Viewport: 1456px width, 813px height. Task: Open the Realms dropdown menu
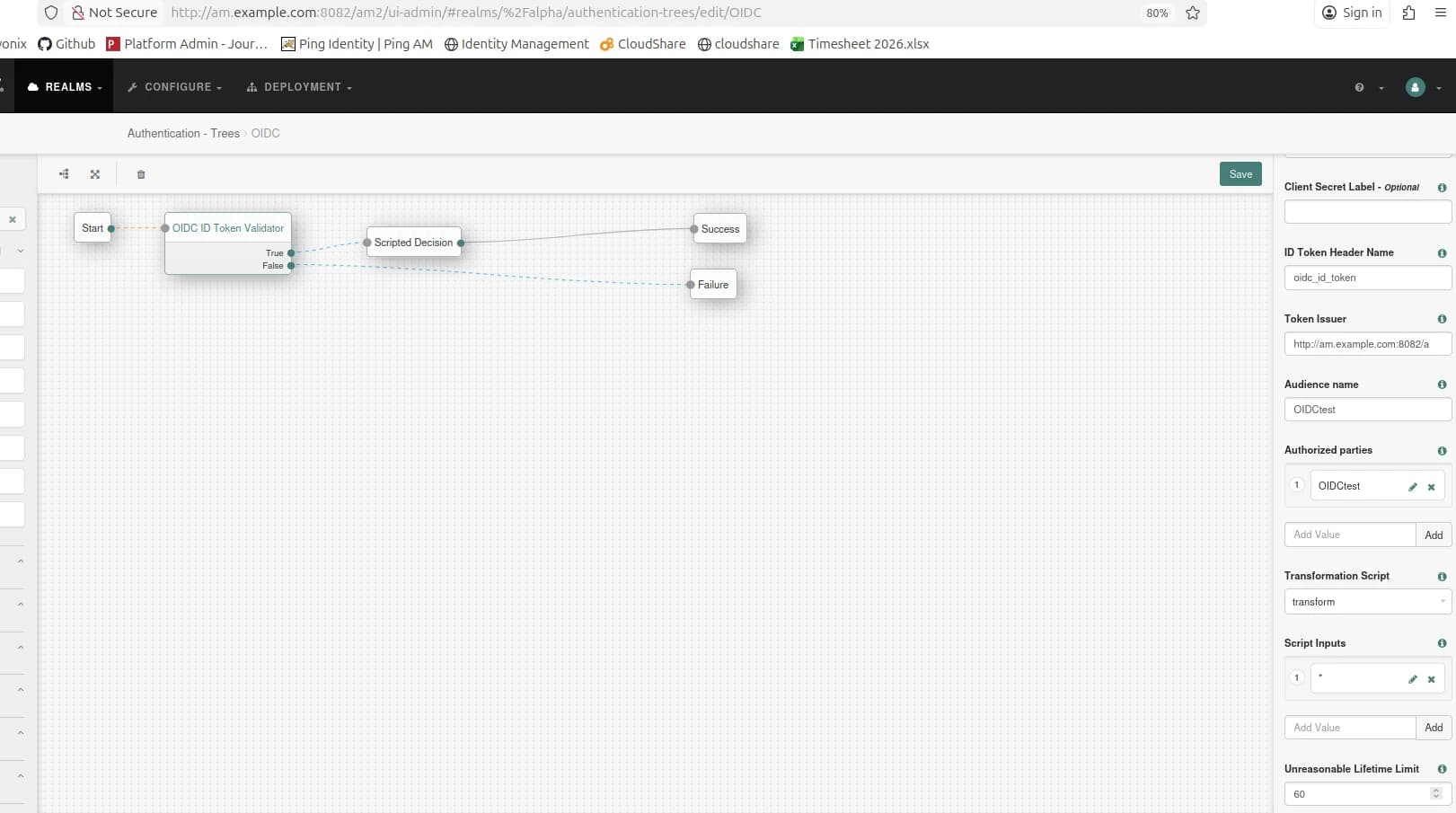(x=64, y=87)
